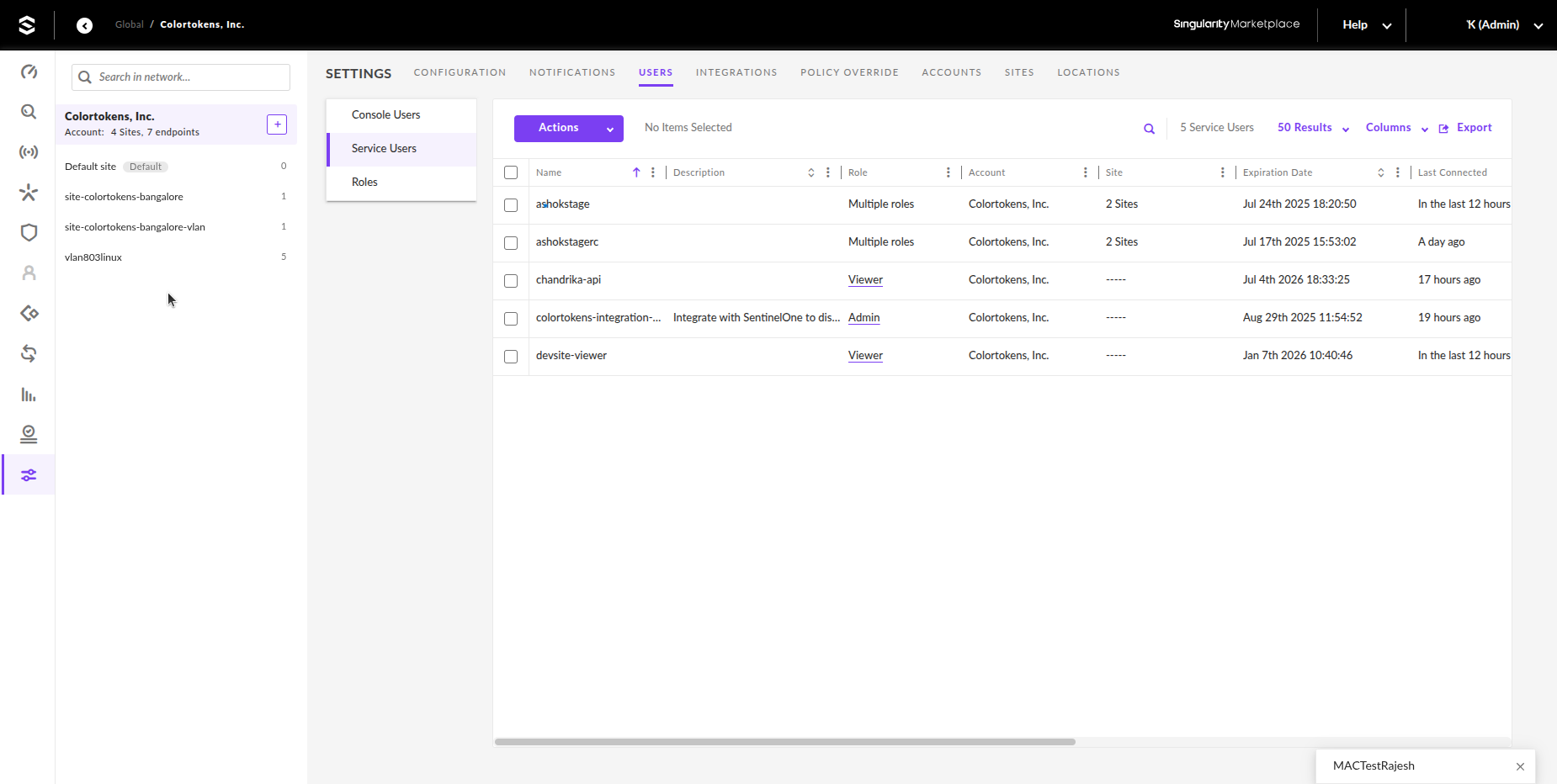Click the horizontal scrollbar under the table
The image size is (1557, 784).
pos(784,742)
